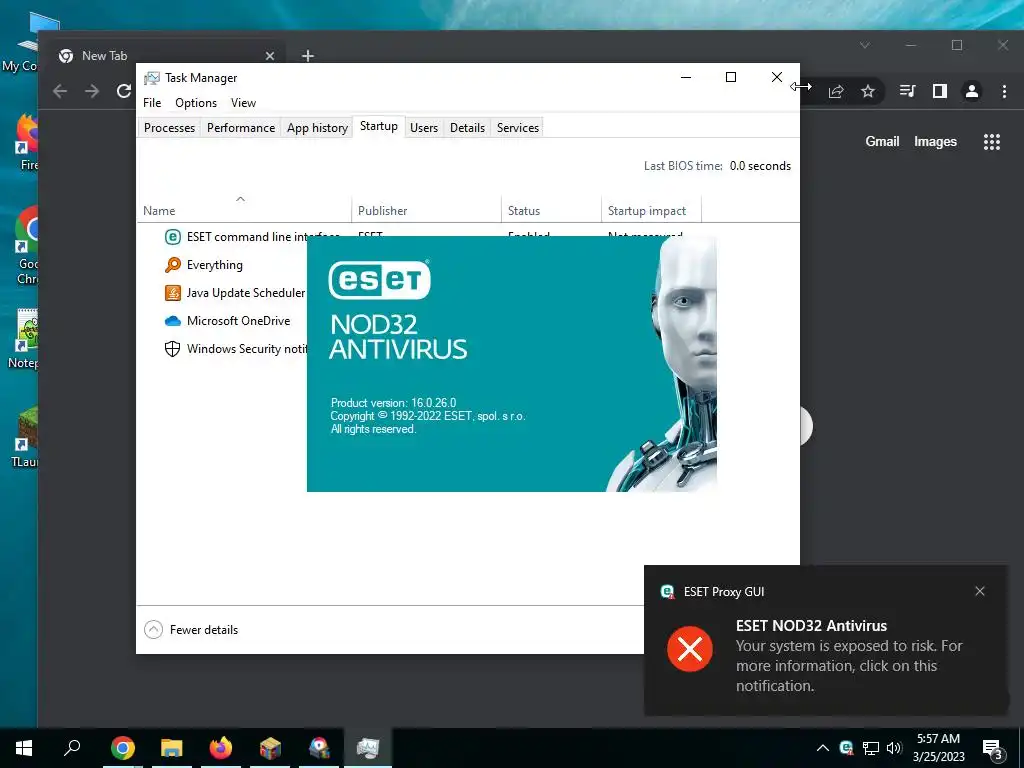This screenshot has height=768, width=1024.
Task: Open the Gmail link
Action: [x=882, y=141]
